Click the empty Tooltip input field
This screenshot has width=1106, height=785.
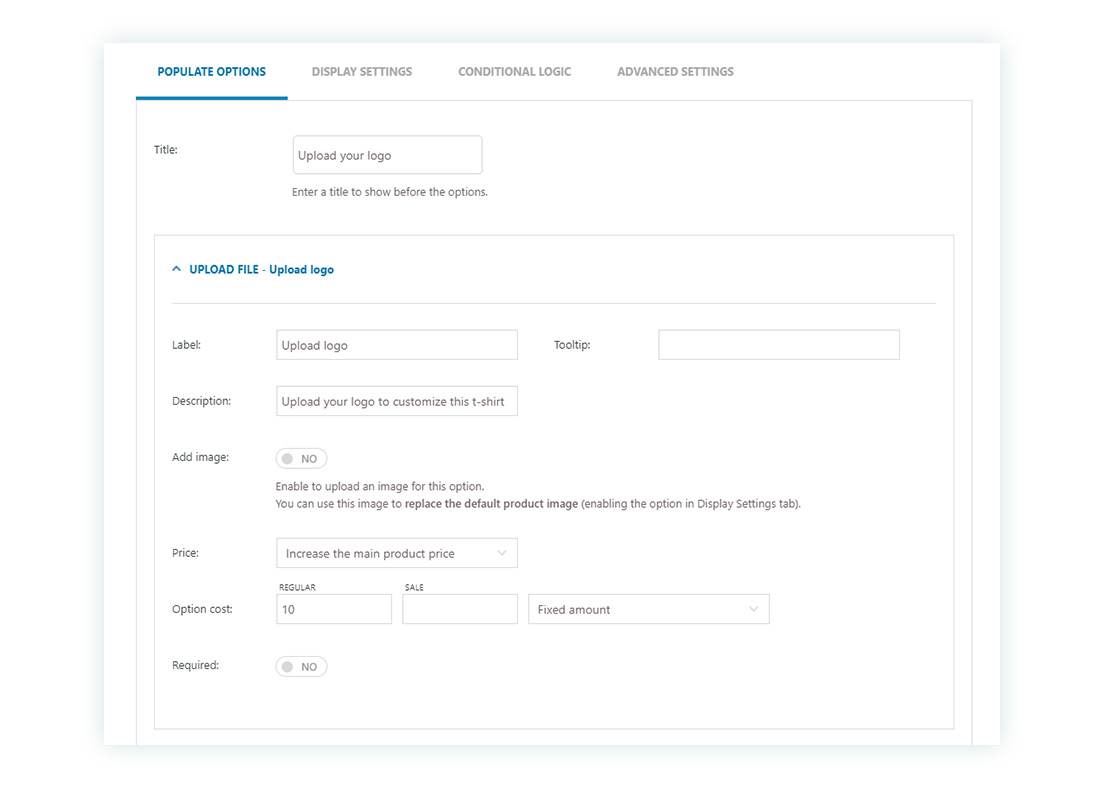point(778,344)
